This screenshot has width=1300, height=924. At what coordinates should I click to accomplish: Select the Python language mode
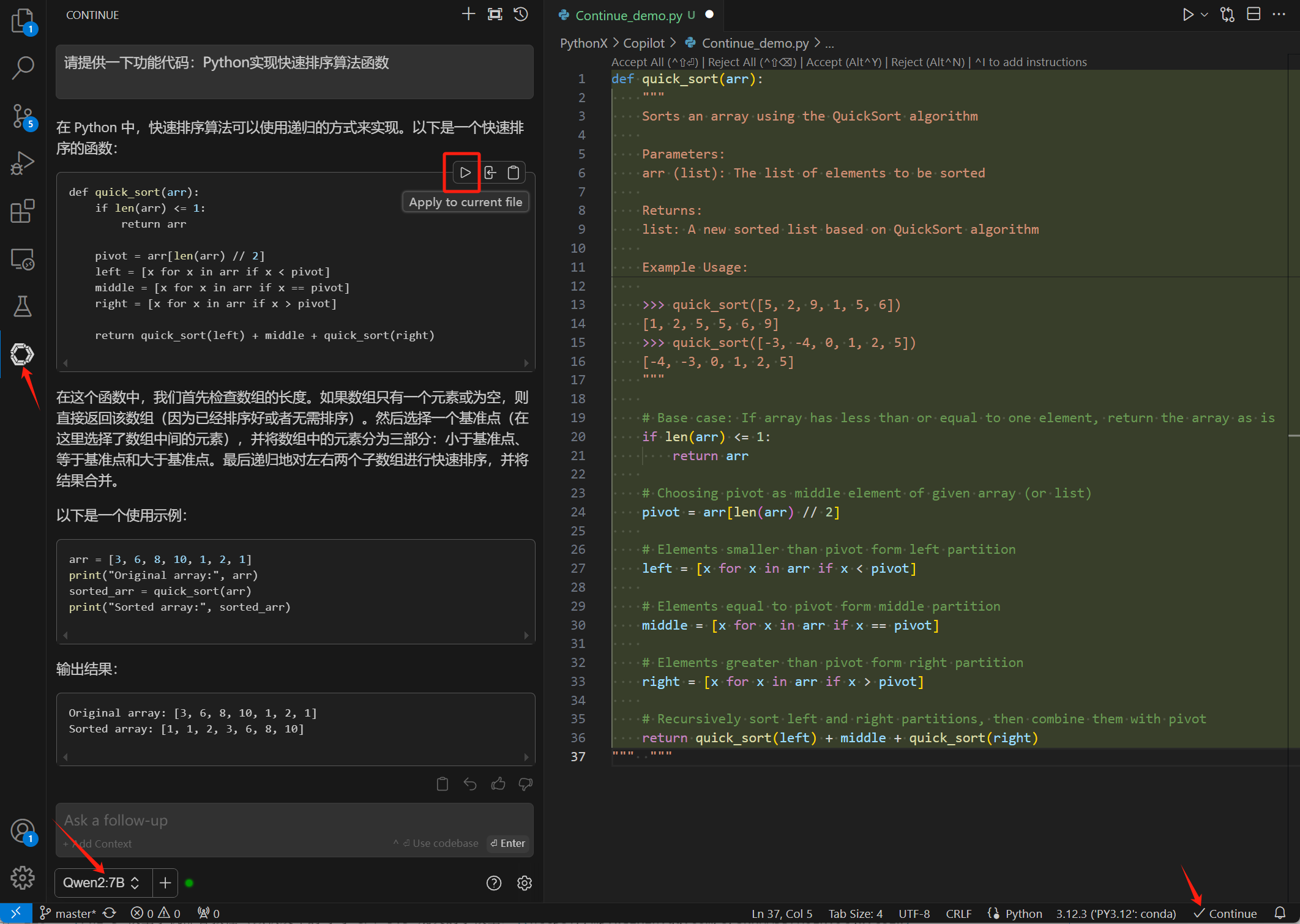pos(1023,914)
